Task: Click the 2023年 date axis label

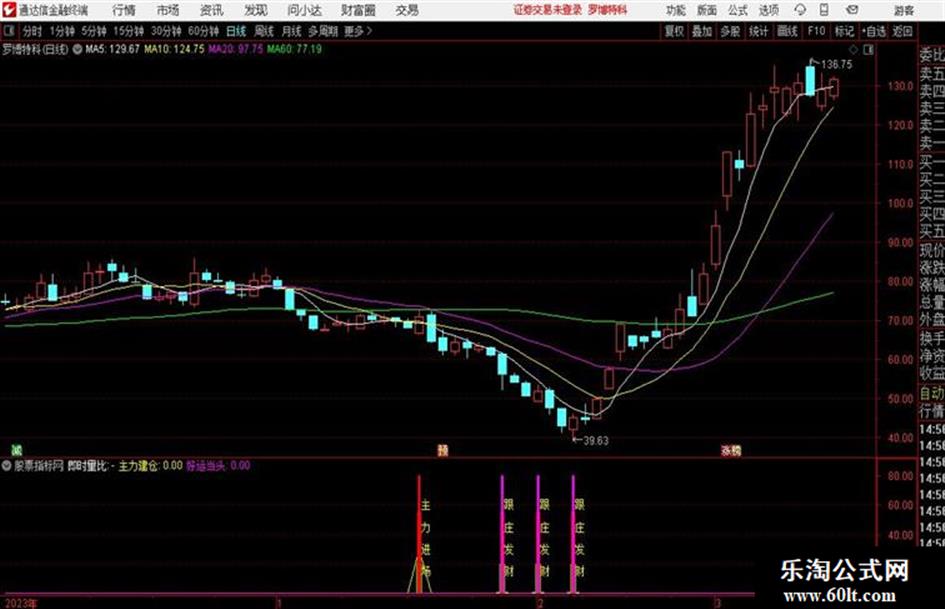Action: click(x=20, y=604)
